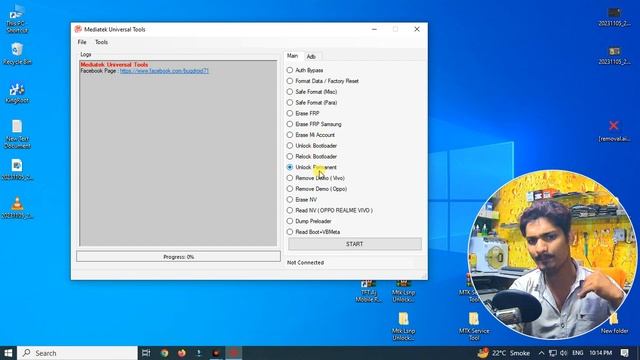640x360 pixels.
Task: Open This PC shortcut on desktop
Action: click(x=17, y=18)
